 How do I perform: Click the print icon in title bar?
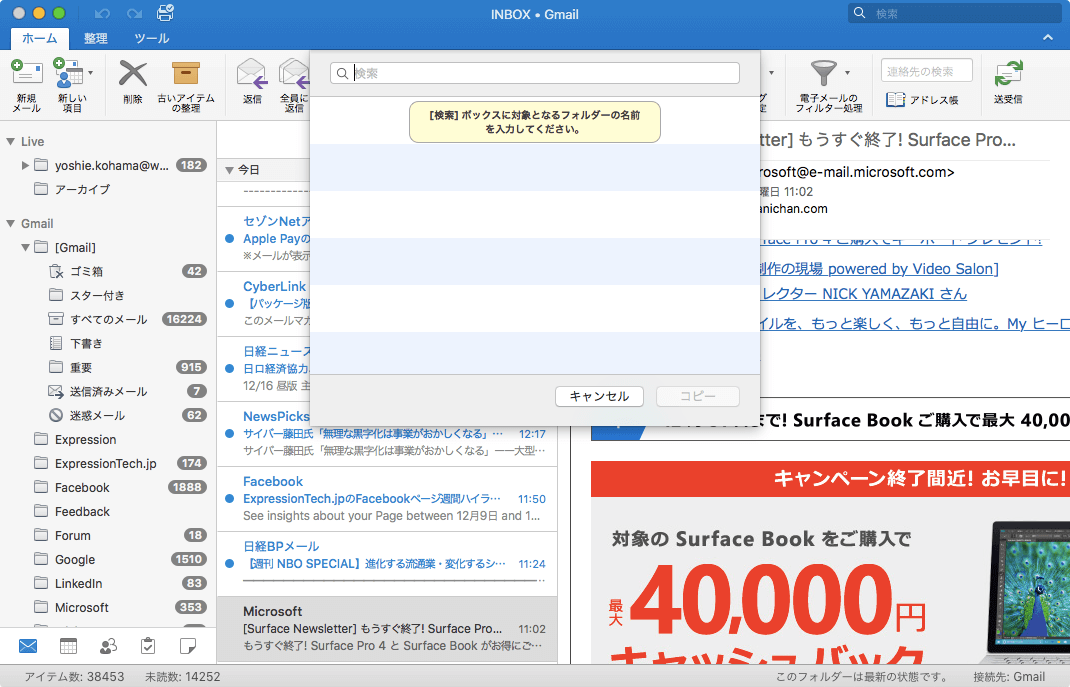(165, 13)
